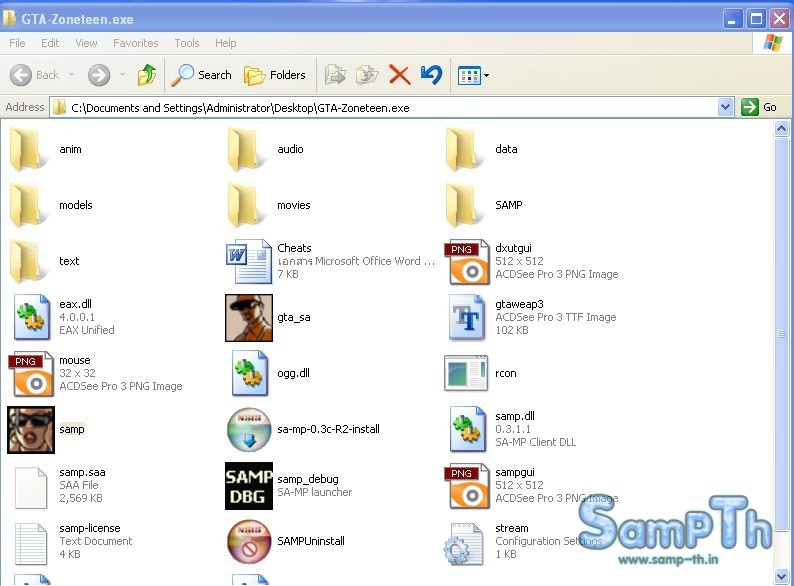Click the Go button
794x586 pixels.
[759, 107]
